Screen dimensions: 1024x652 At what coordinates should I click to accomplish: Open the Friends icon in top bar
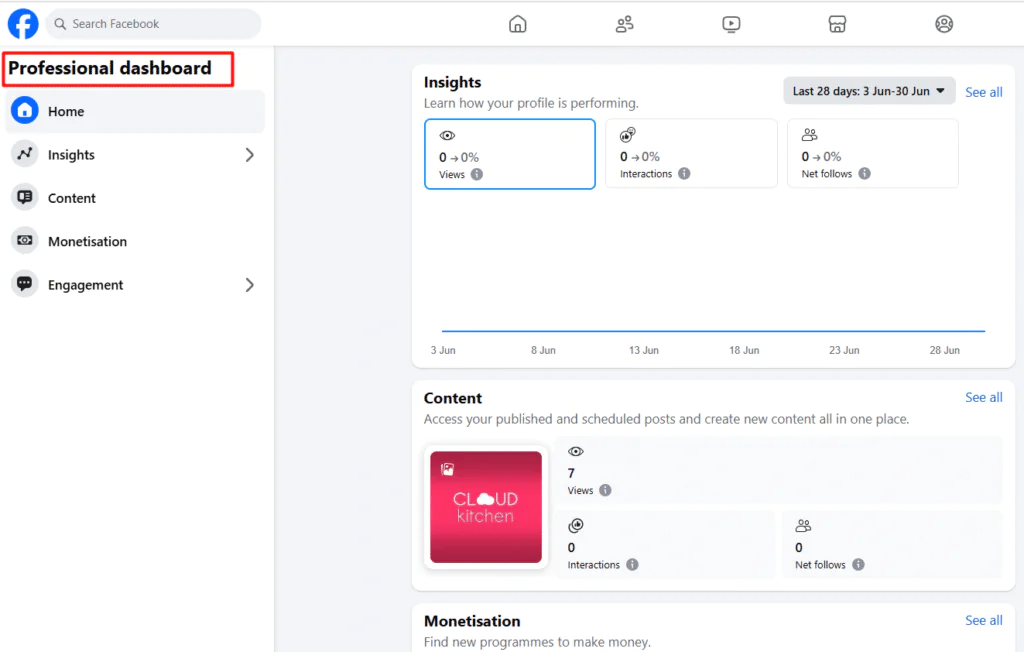[624, 24]
